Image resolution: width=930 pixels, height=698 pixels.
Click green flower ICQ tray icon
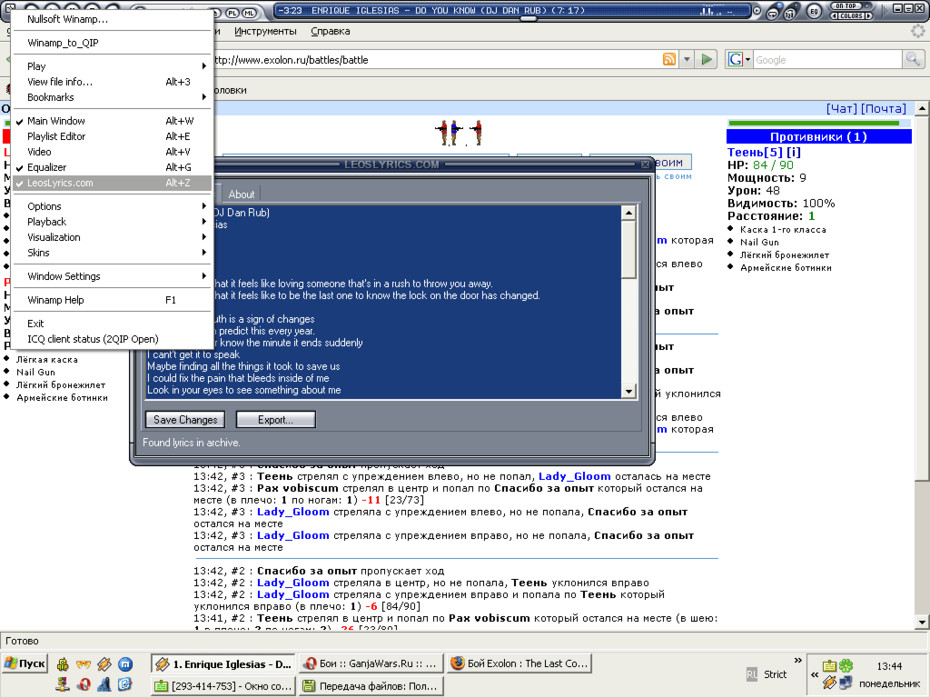(846, 665)
